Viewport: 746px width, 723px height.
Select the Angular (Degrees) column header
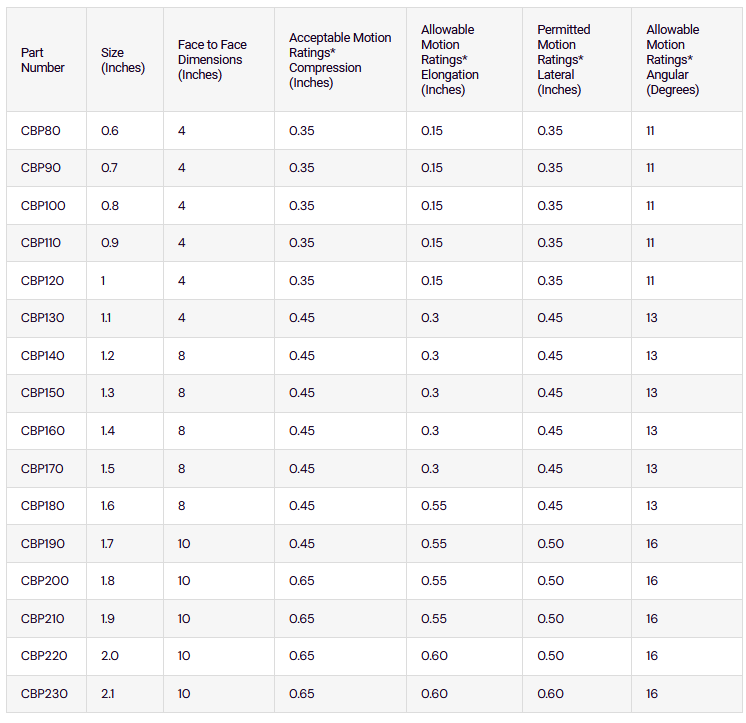pos(673,60)
